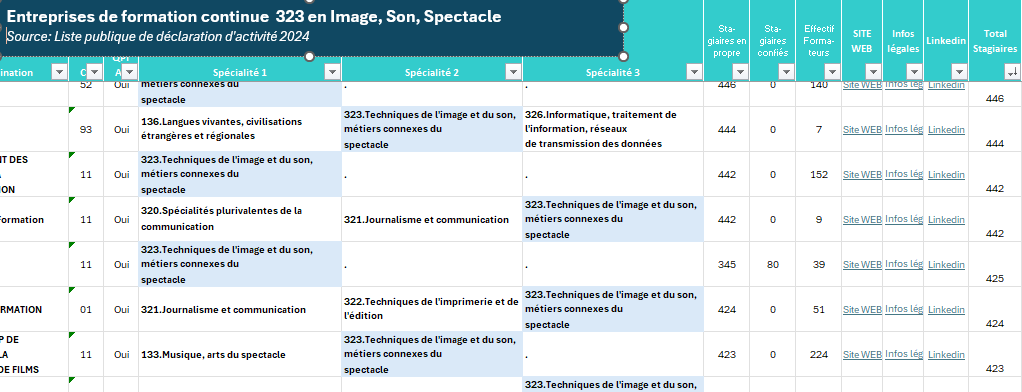Screen dimensions: 1022x392
Task: Open the Stagiaires en propre filter arrow
Action: tap(740, 72)
